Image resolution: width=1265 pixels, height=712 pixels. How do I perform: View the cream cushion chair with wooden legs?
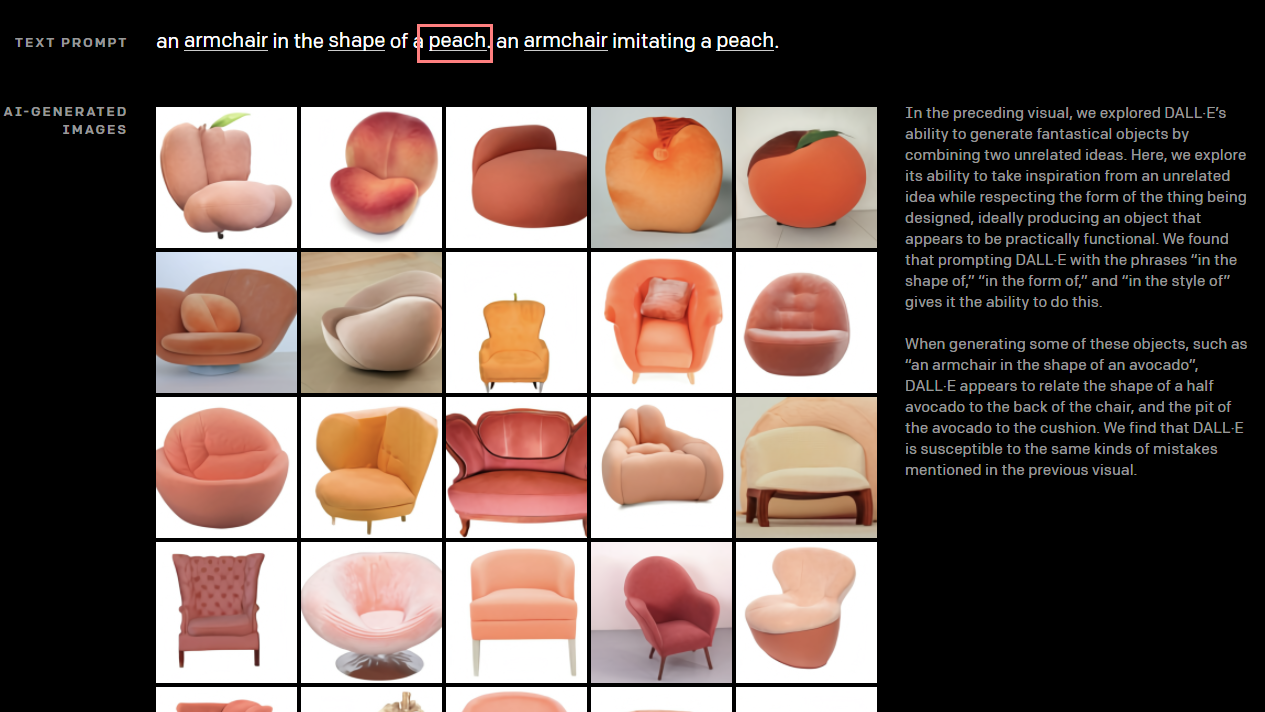806,468
